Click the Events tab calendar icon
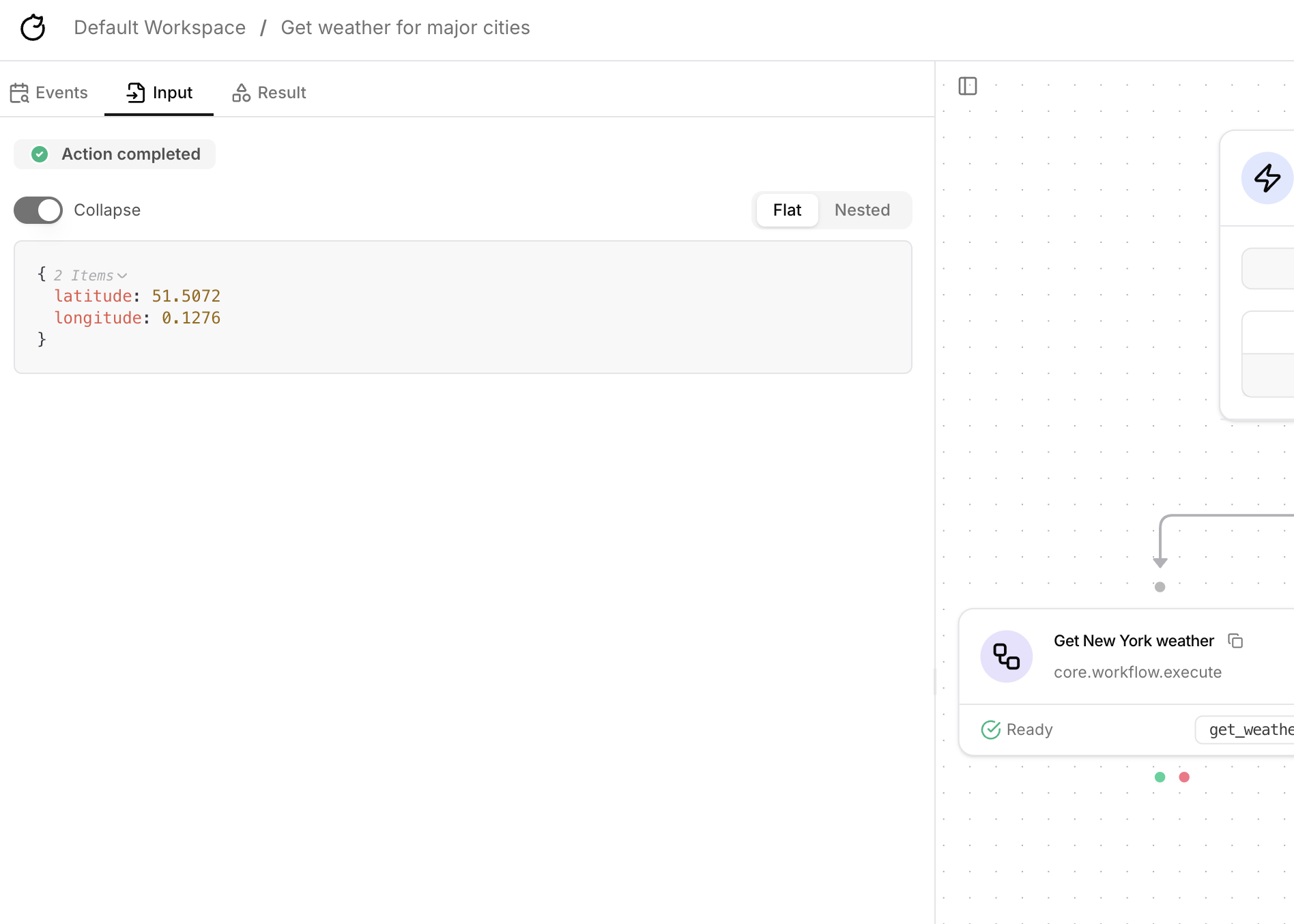This screenshot has width=1294, height=924. point(20,92)
